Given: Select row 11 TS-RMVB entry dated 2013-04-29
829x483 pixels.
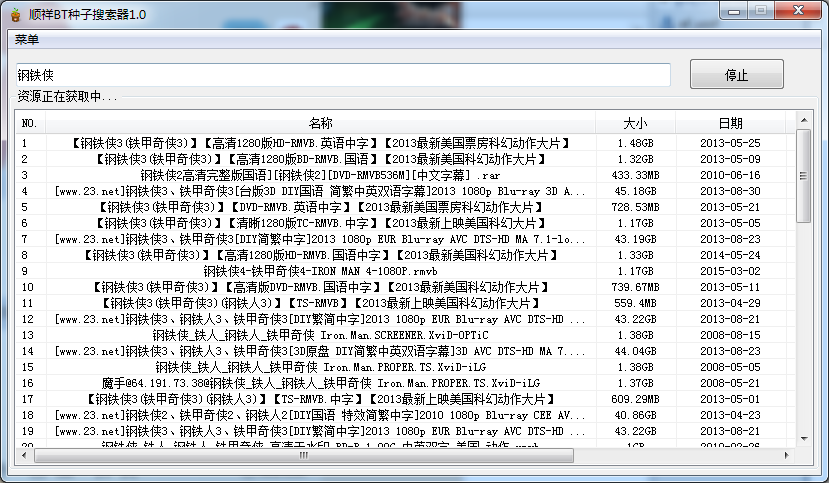Looking at the screenshot, I should point(406,303).
